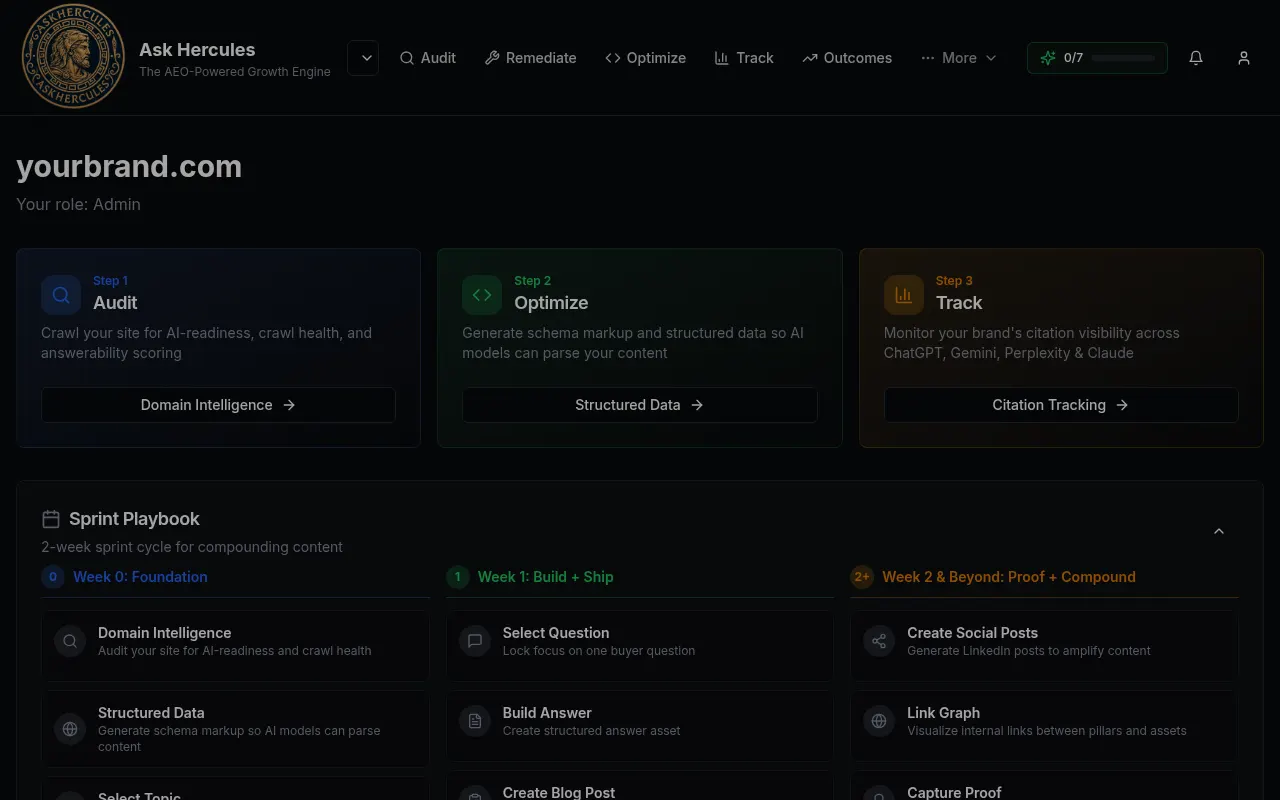This screenshot has height=800, width=1280.
Task: Expand the More navigation dropdown
Action: (x=959, y=58)
